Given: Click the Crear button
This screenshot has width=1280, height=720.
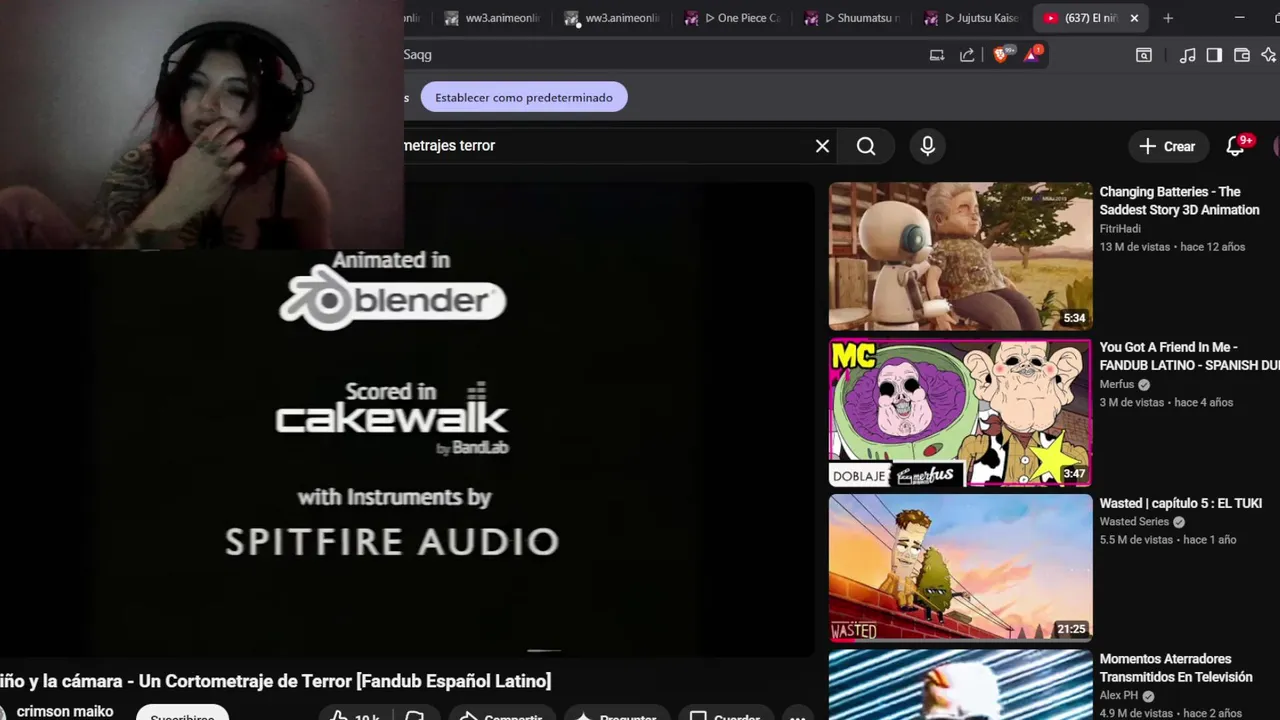Looking at the screenshot, I should 1168,146.
